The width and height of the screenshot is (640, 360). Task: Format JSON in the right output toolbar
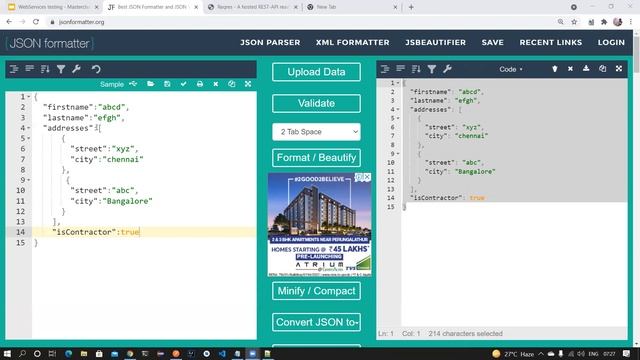(x=384, y=69)
